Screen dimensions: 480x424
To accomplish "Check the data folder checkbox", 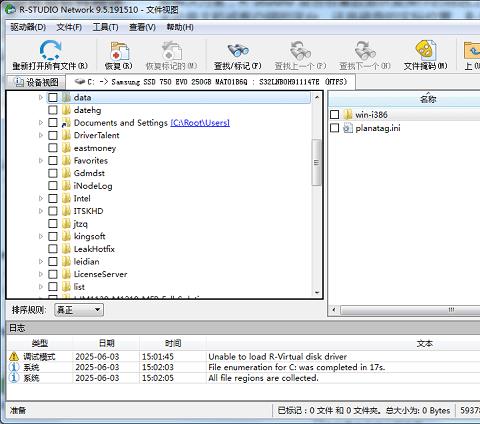I will [53, 97].
